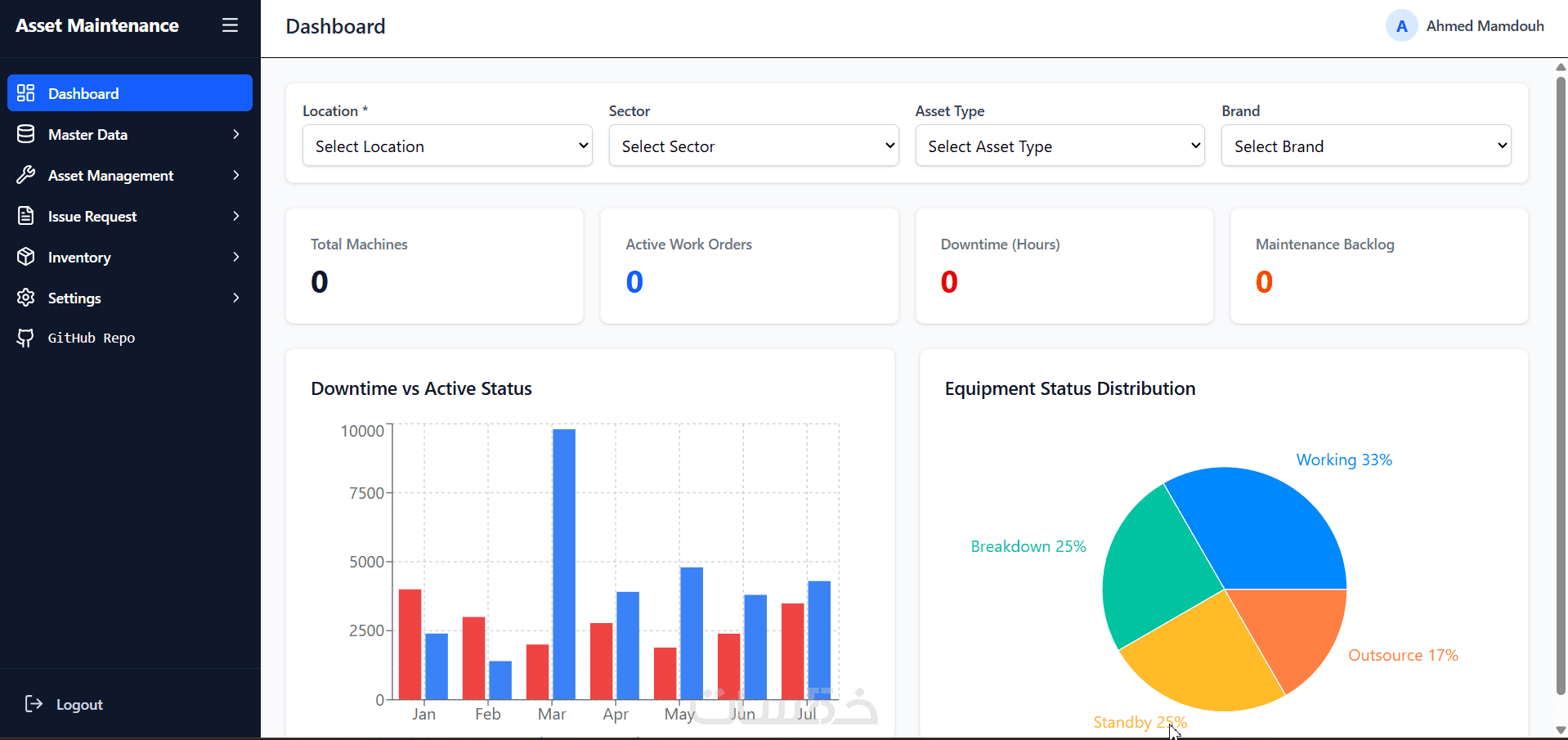Image resolution: width=1568 pixels, height=740 pixels.
Task: Click the Issue Request document icon
Action: (x=26, y=216)
